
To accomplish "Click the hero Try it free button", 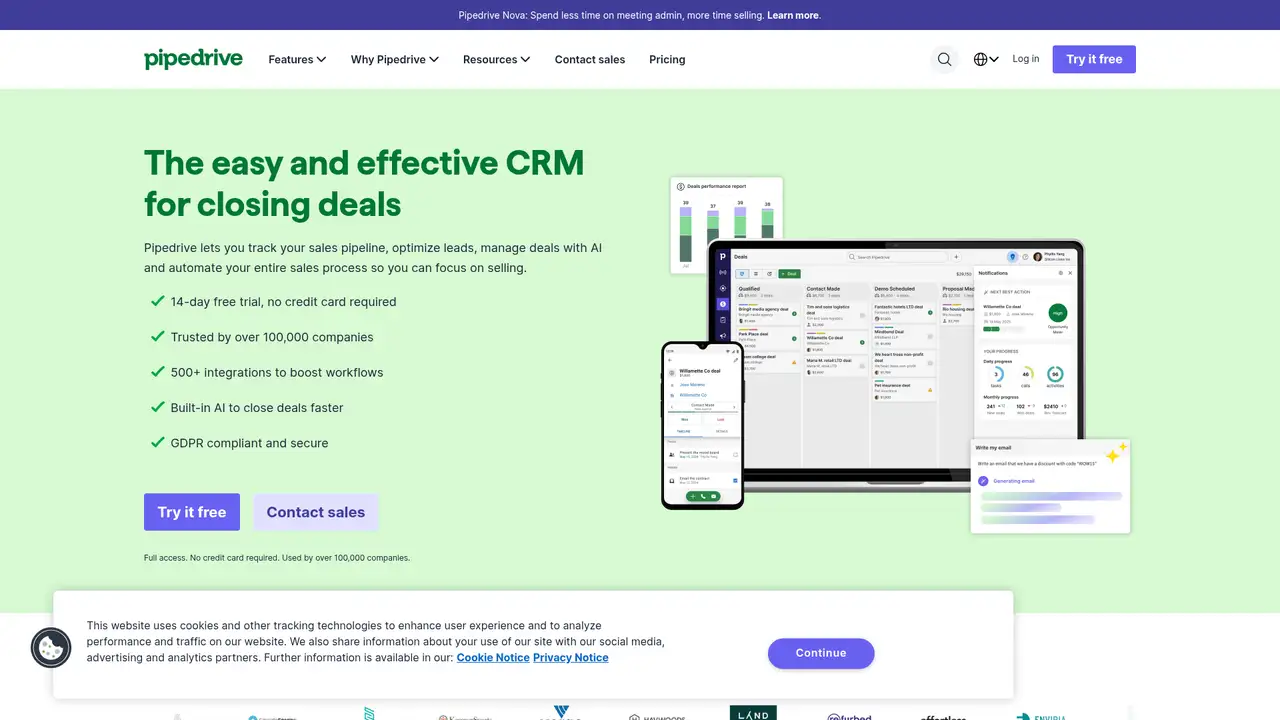I will pos(192,512).
